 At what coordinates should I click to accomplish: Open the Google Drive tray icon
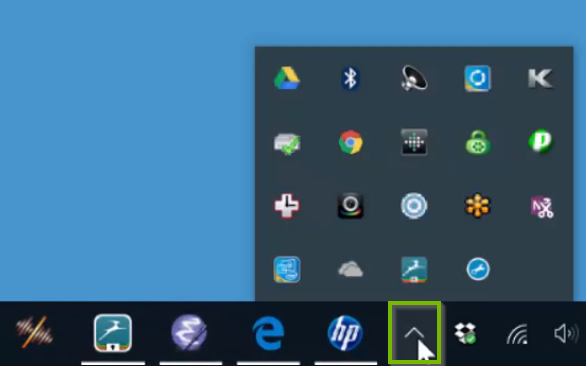click(x=287, y=78)
